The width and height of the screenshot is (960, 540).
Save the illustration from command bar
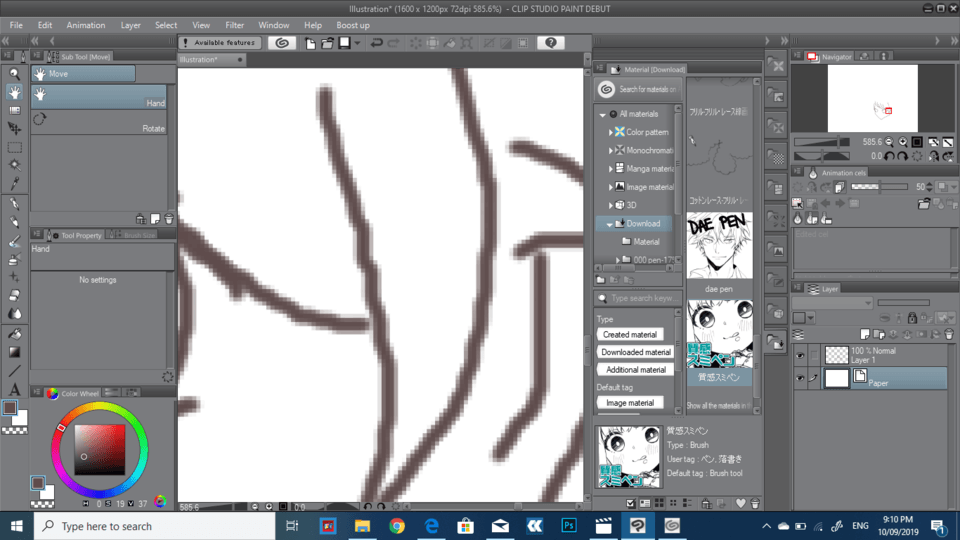[x=345, y=43]
